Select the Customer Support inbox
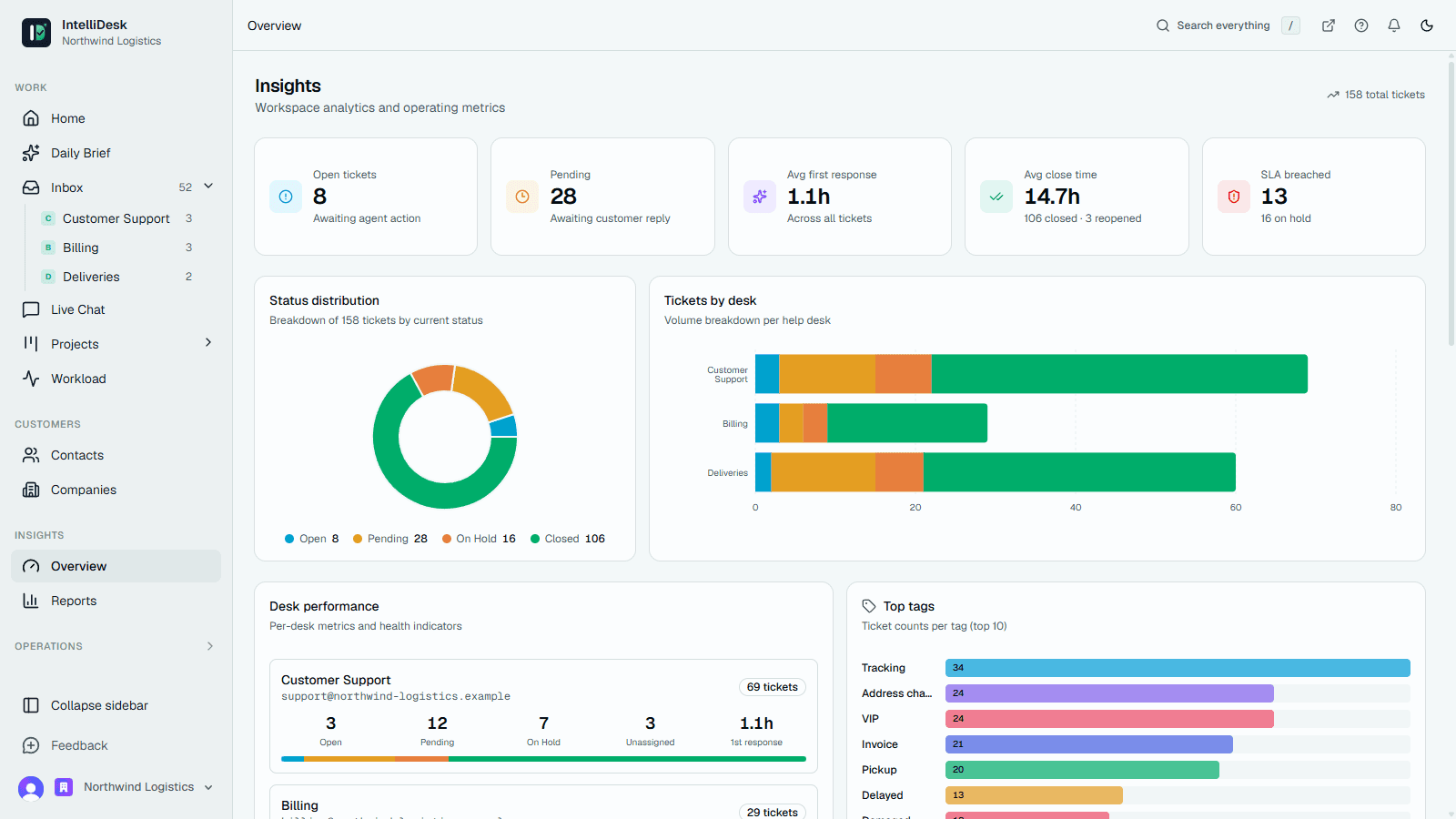Viewport: 1456px width, 819px height. [118, 218]
